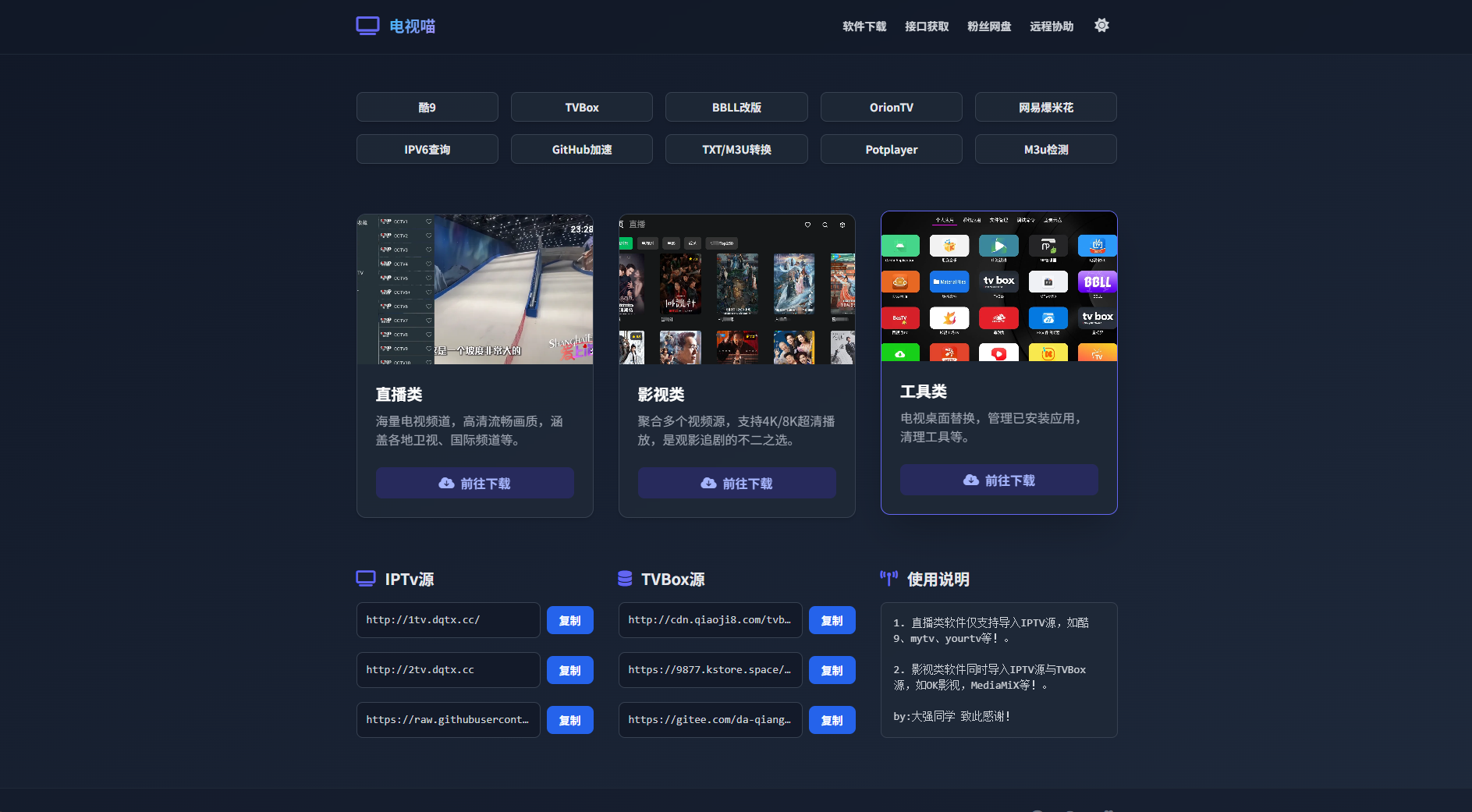Copy the https://gitee.com/da-qiang TVBox source

point(832,721)
